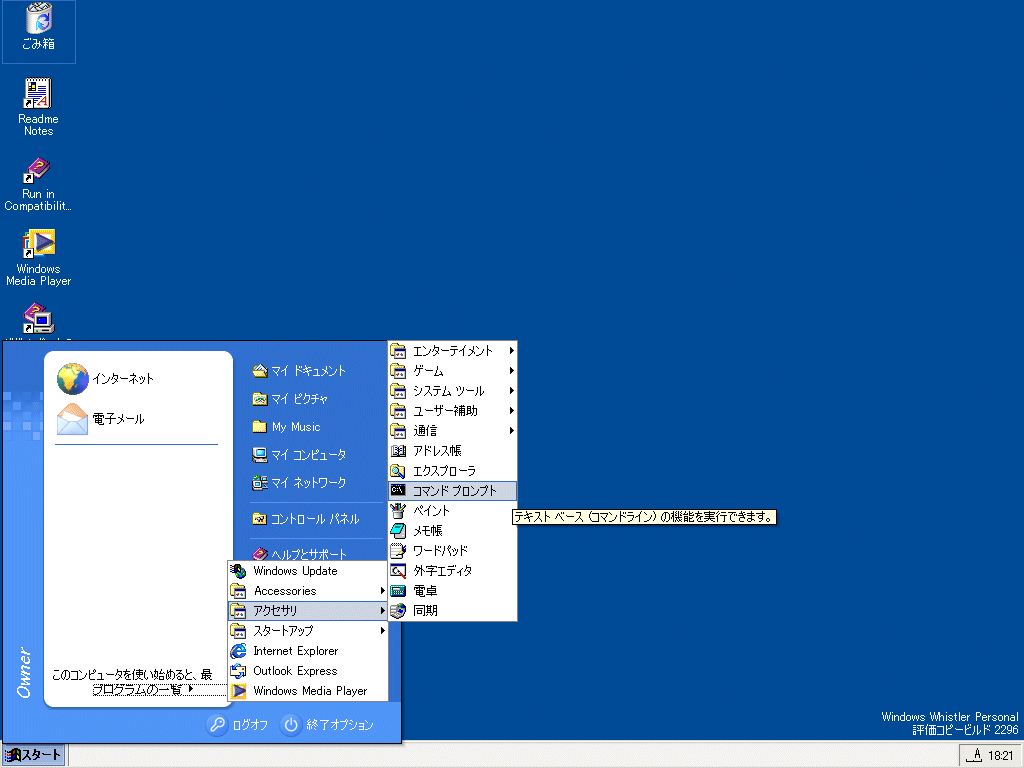Screen dimensions: 1024x768
Task: Expand the ユーザー補助 submenu arrow
Action: pos(511,411)
